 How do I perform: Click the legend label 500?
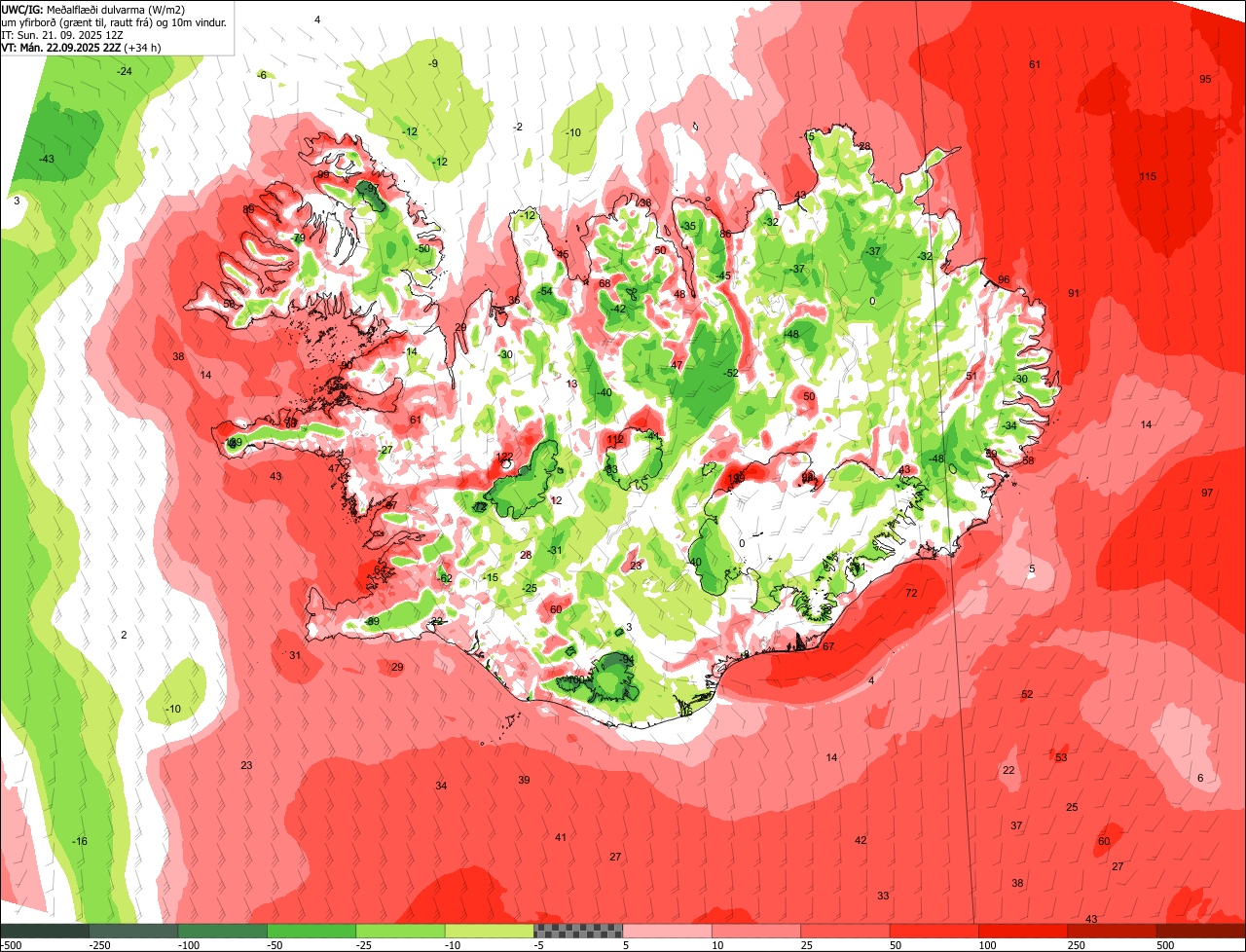pyautogui.click(x=1165, y=945)
